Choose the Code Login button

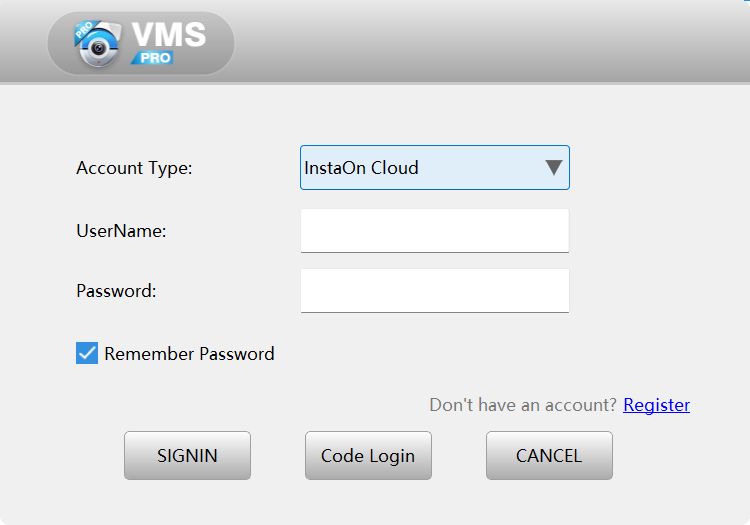coord(368,456)
